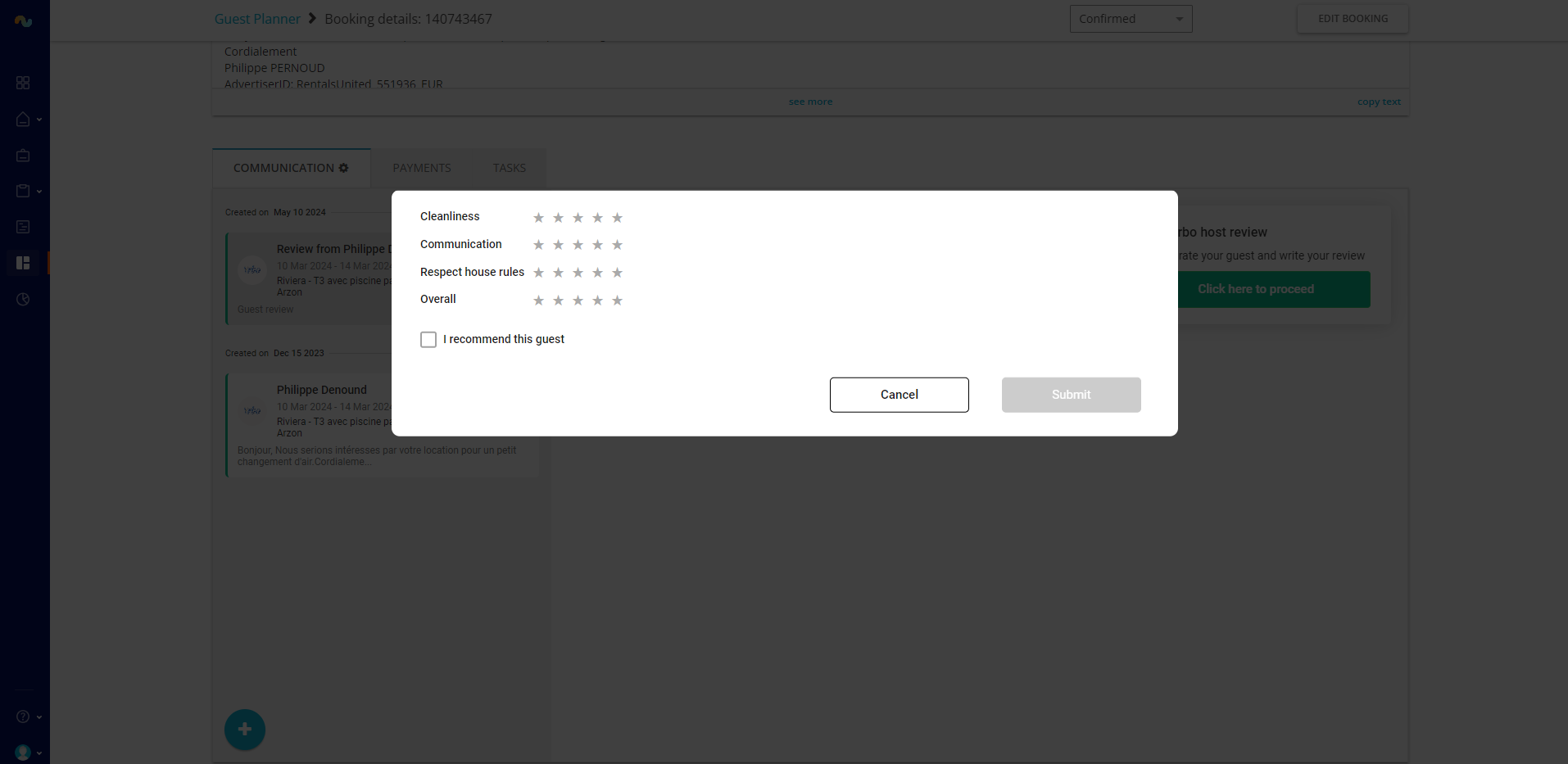Open the Philippe Denound message card
Viewport: 1568px width, 764px height.
point(382,424)
